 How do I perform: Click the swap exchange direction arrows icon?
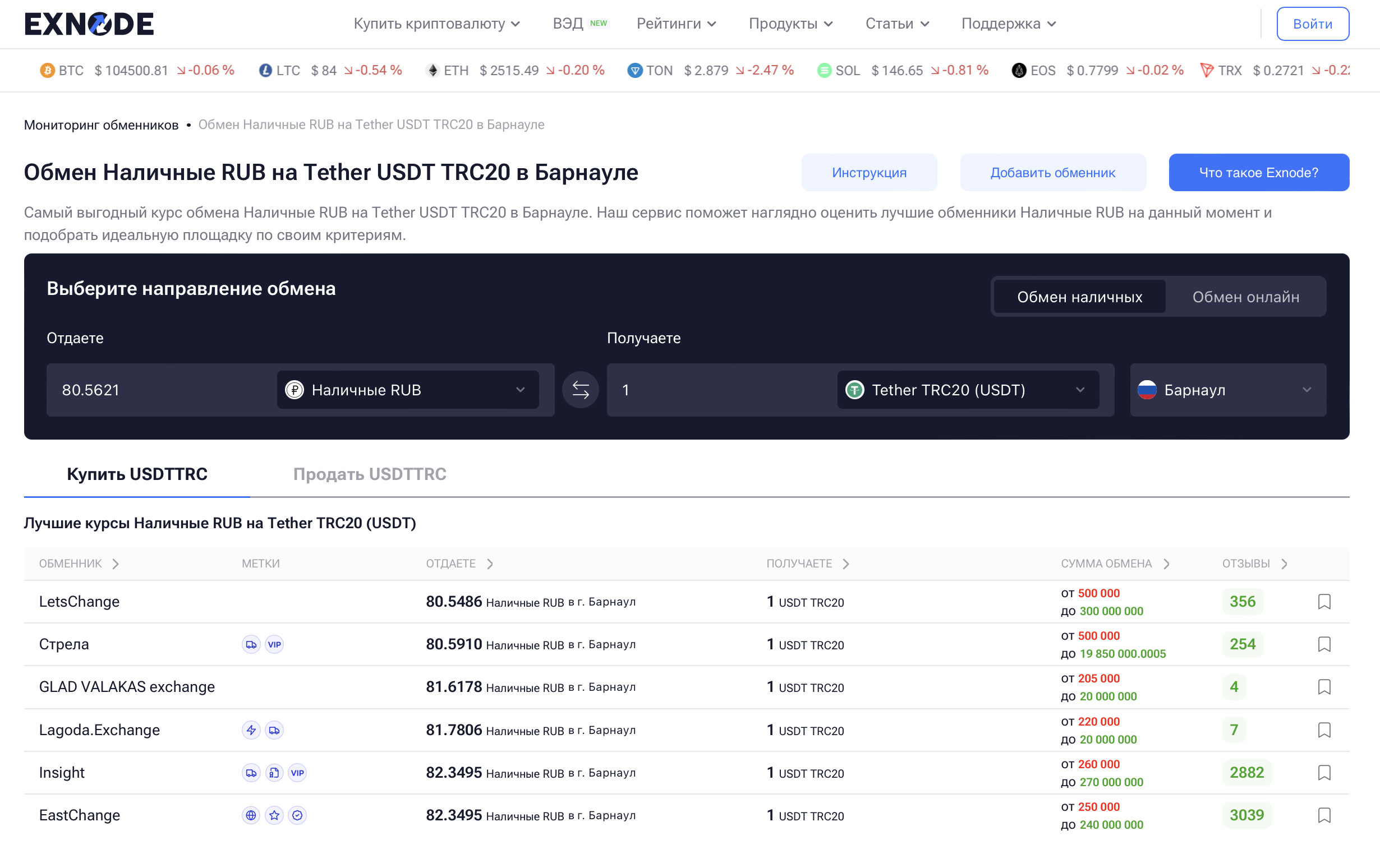pos(580,390)
